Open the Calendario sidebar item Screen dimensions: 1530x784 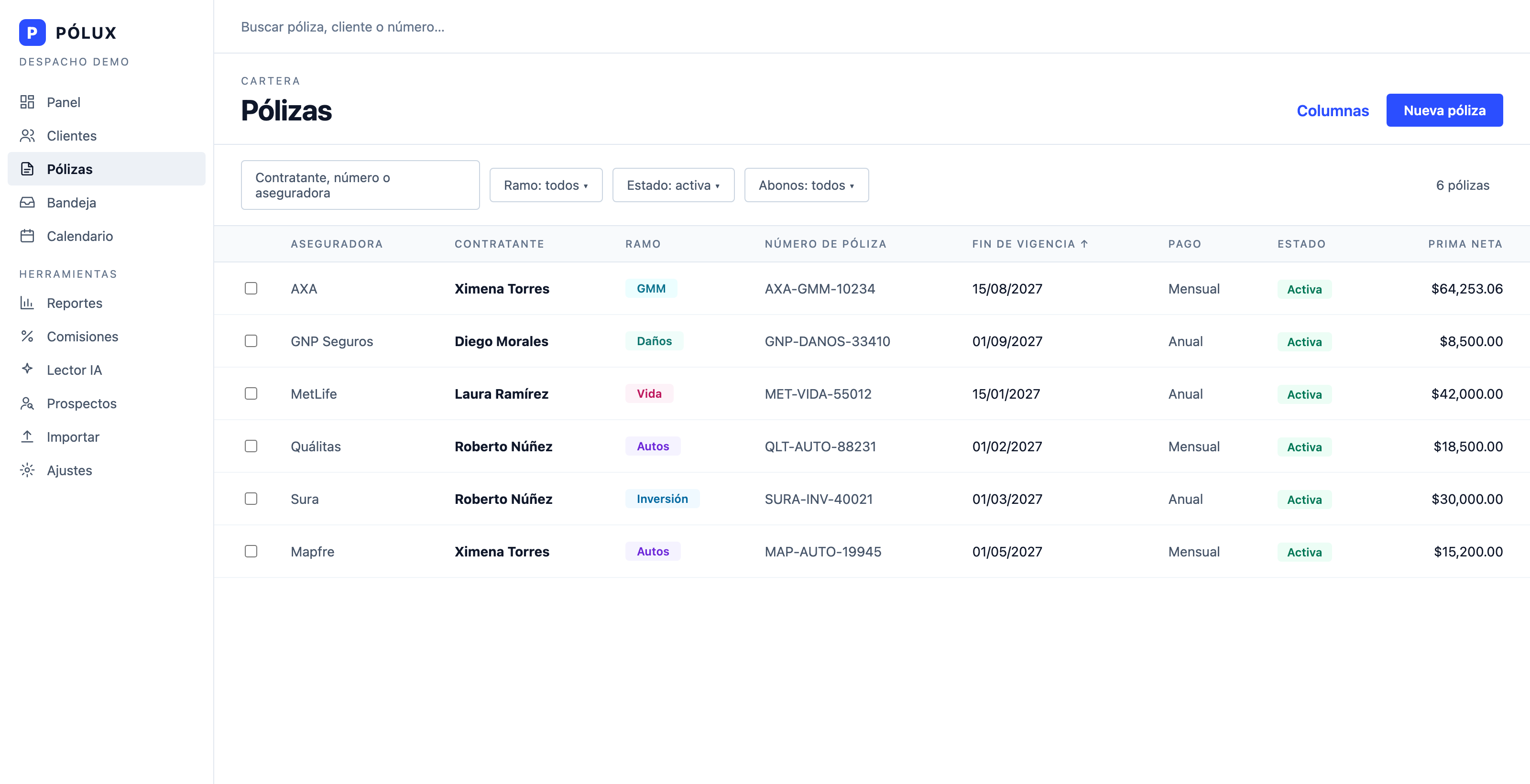click(x=106, y=236)
